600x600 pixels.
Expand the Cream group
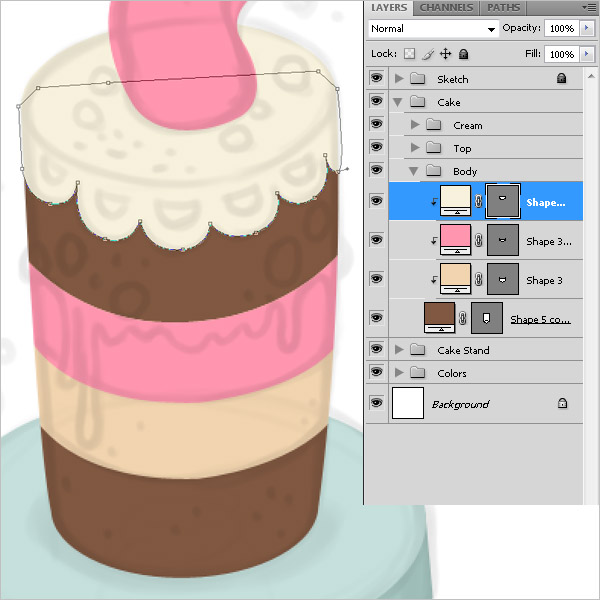(x=415, y=124)
